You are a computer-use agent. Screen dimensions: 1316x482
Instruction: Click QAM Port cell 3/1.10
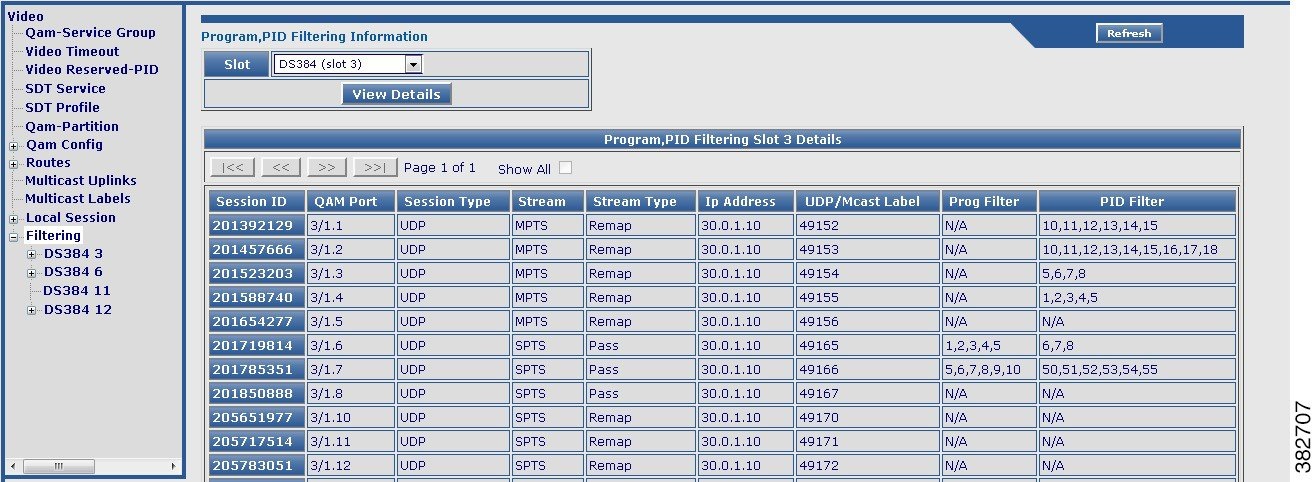point(350,418)
